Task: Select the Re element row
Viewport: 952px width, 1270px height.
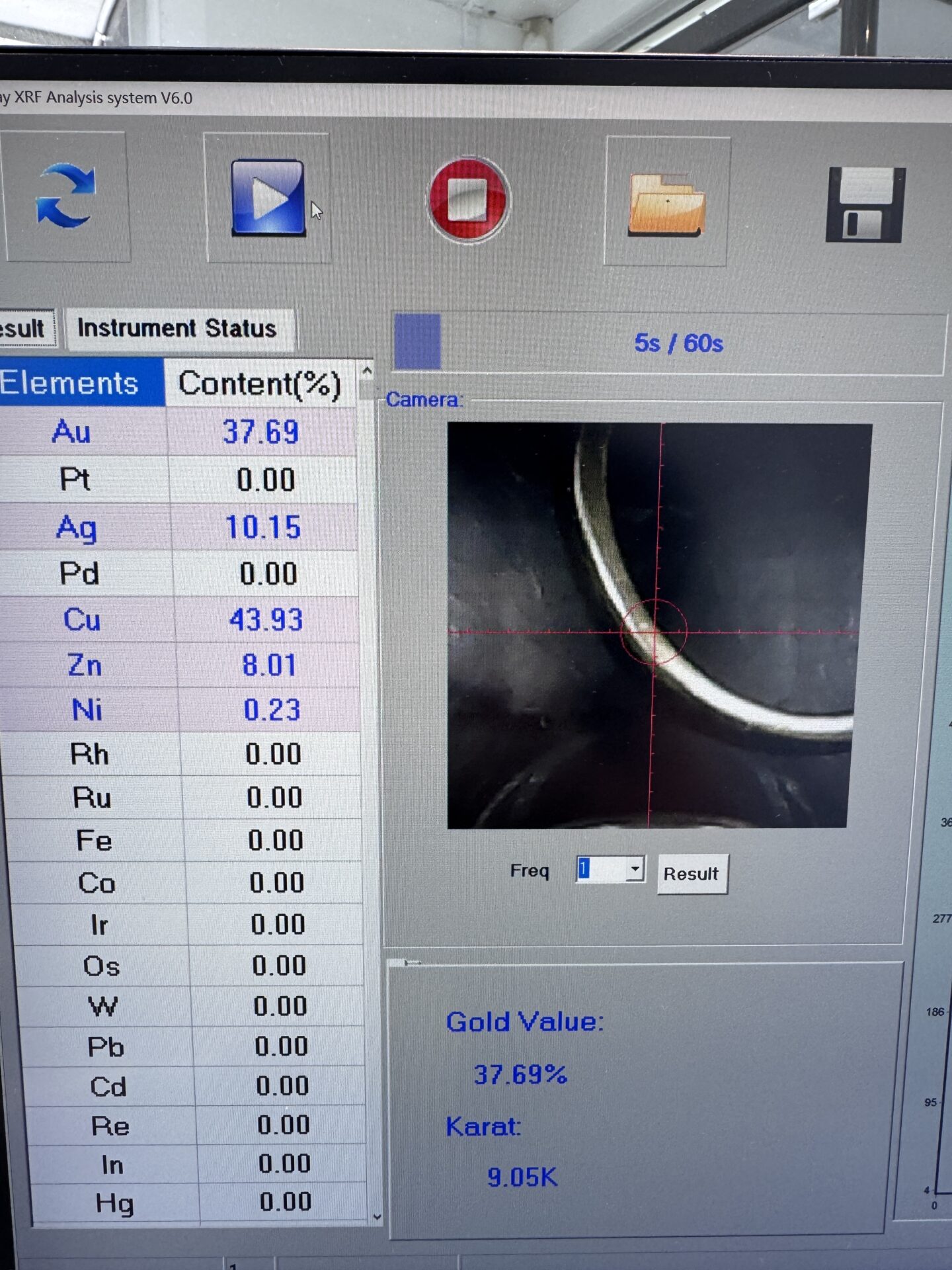Action: pos(196,1125)
